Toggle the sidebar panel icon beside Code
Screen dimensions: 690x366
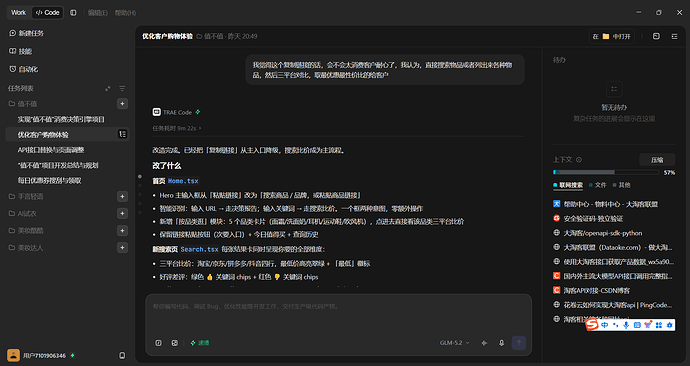pos(73,13)
